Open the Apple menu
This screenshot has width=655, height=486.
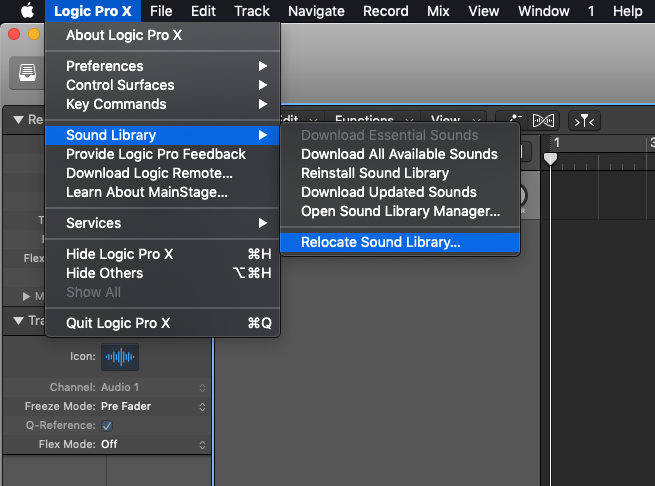tap(27, 11)
